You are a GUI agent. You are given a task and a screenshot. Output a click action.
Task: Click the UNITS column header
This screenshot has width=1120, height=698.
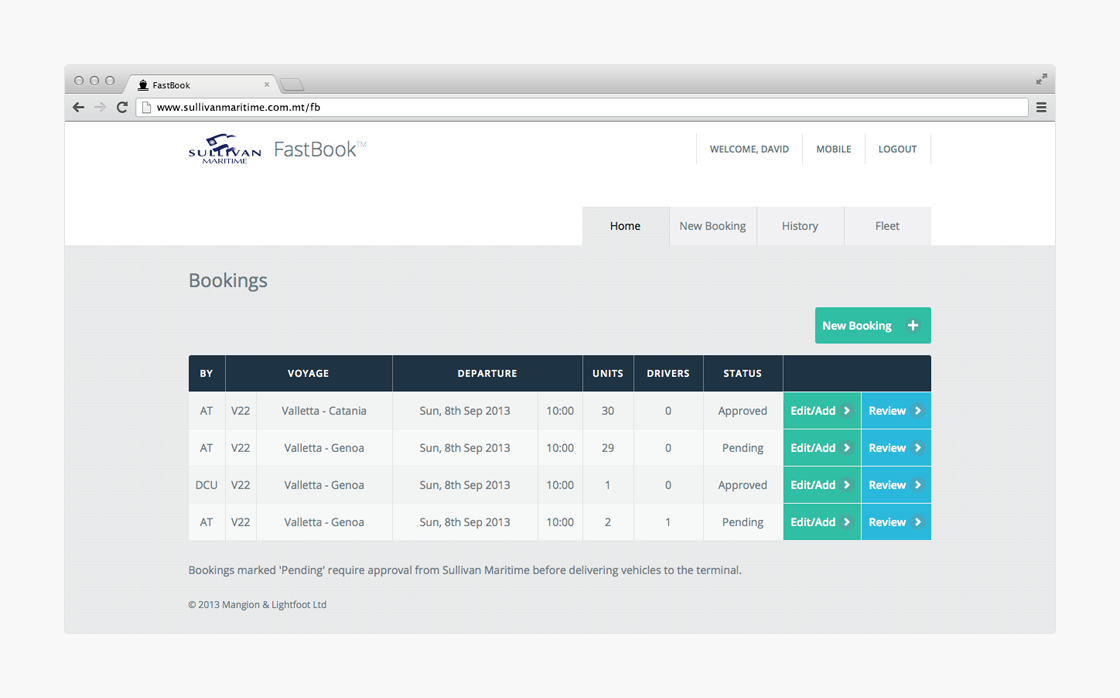click(x=608, y=374)
